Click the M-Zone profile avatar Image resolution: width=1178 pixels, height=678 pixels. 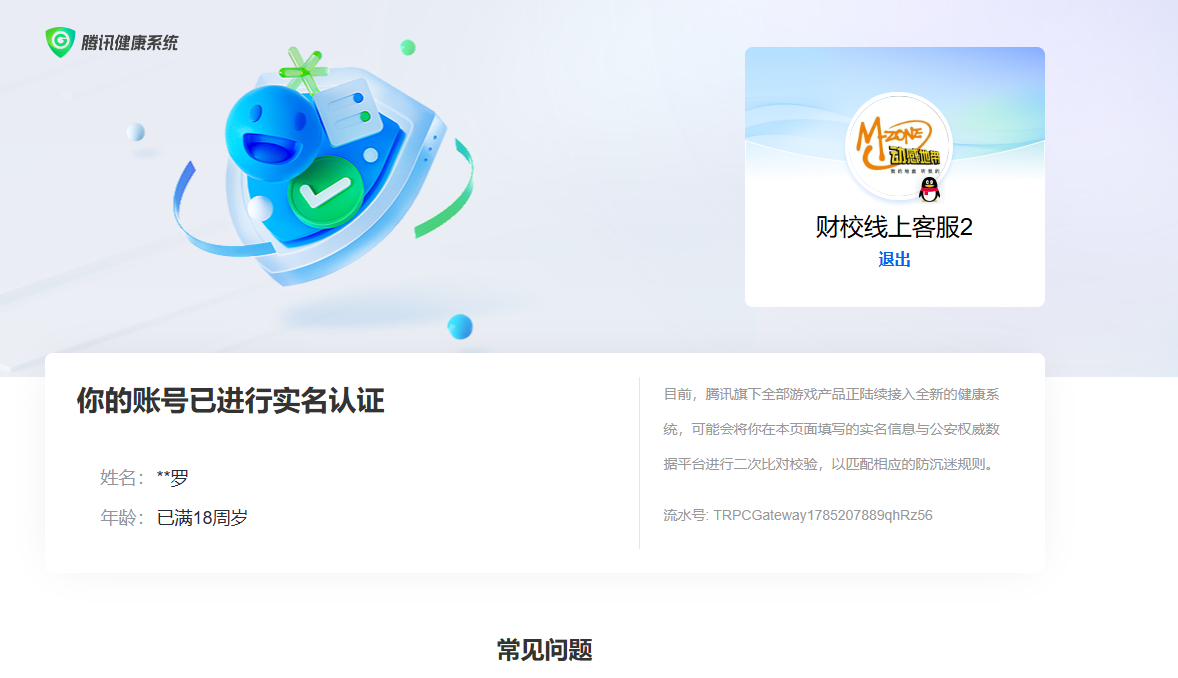(899, 145)
